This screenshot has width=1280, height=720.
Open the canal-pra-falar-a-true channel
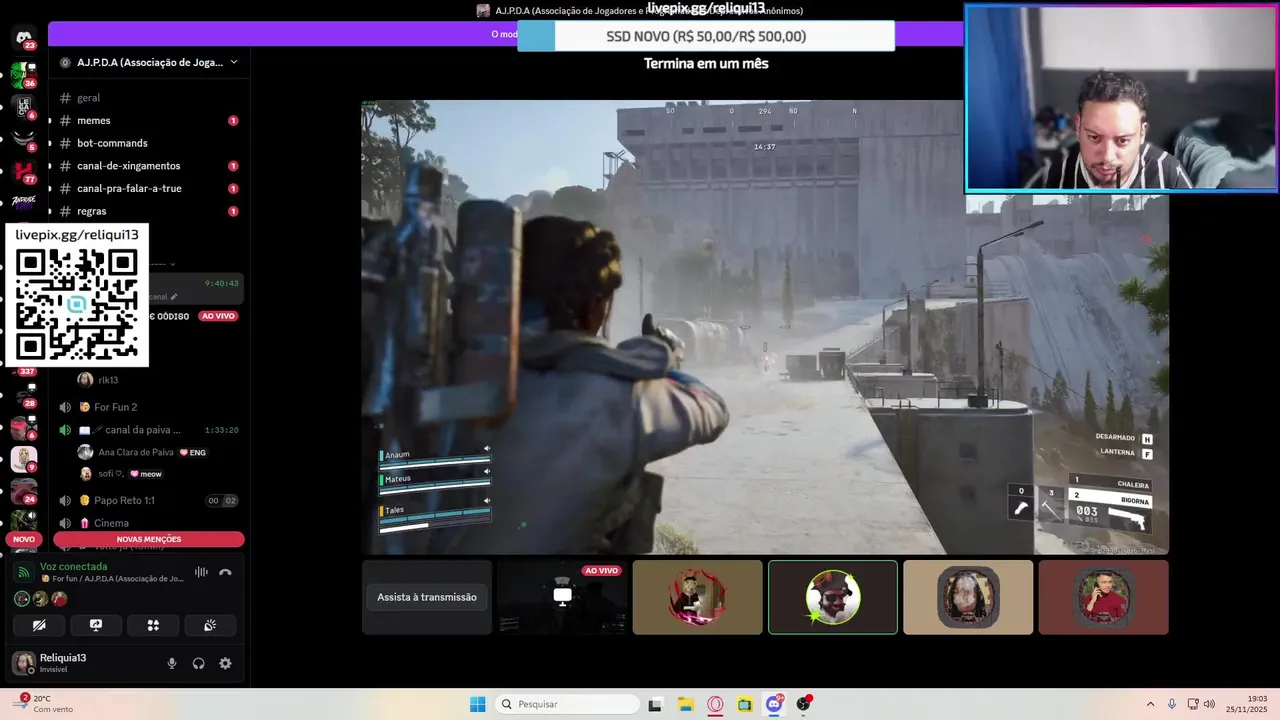pyautogui.click(x=146, y=188)
